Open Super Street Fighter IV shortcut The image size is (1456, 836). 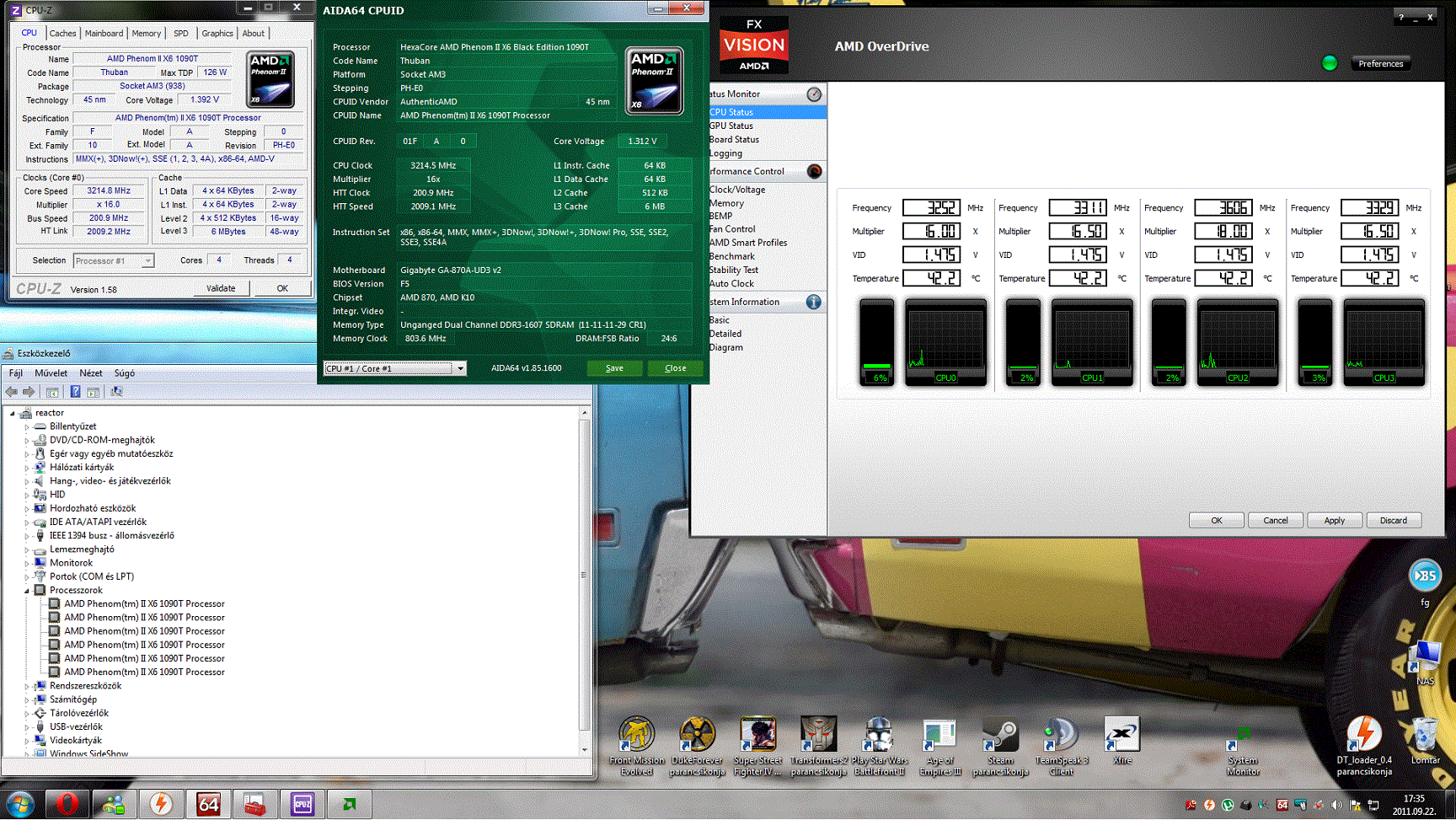click(x=758, y=745)
